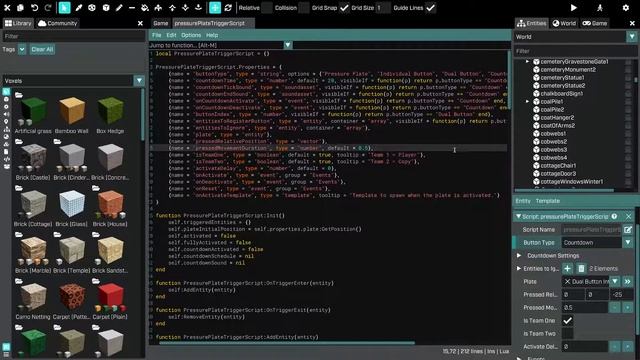This screenshot has height=360, width=640.
Task: Click the Grid Size input field
Action: pyautogui.click(x=383, y=8)
